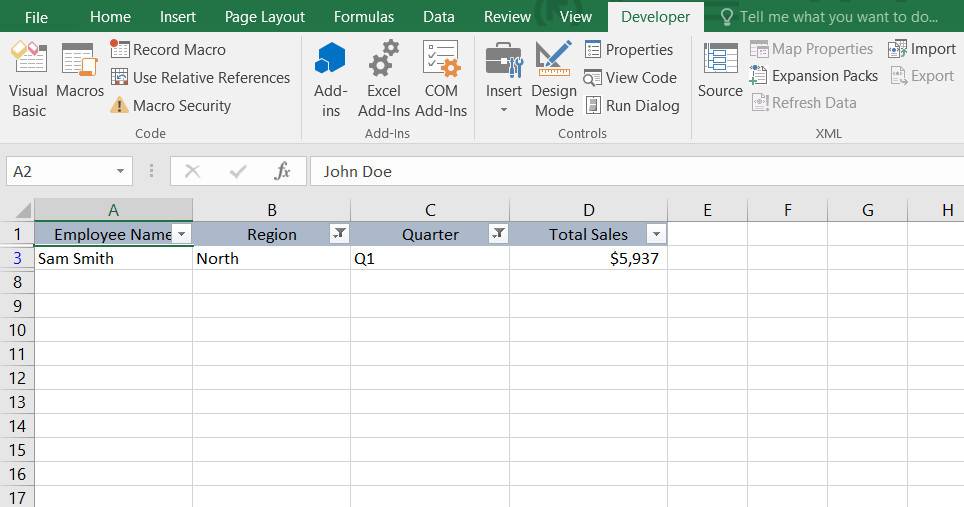Expand the Total Sales filter dropdown
This screenshot has height=507, width=964.
(x=656, y=234)
